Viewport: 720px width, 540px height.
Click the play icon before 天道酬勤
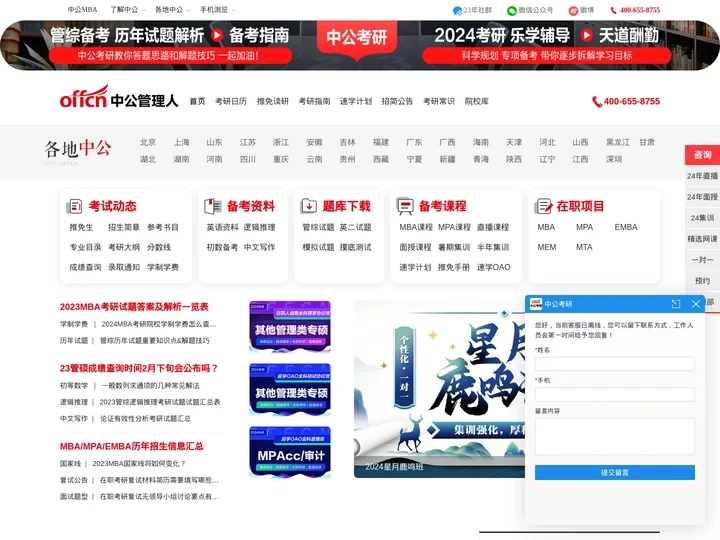pyautogui.click(x=586, y=35)
